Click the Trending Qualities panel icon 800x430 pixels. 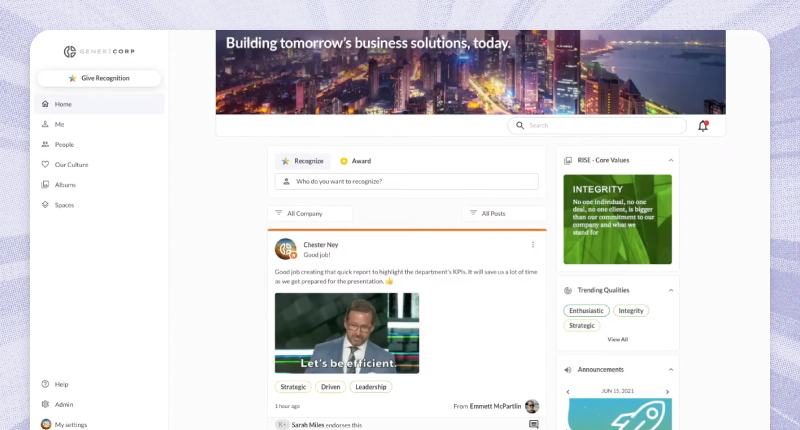click(x=568, y=291)
